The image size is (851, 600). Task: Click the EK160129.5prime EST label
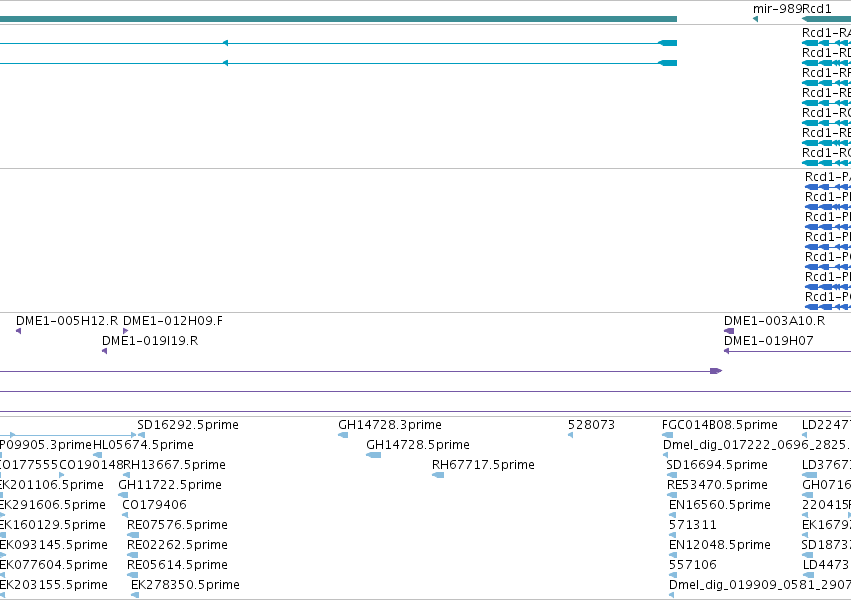click(53, 525)
